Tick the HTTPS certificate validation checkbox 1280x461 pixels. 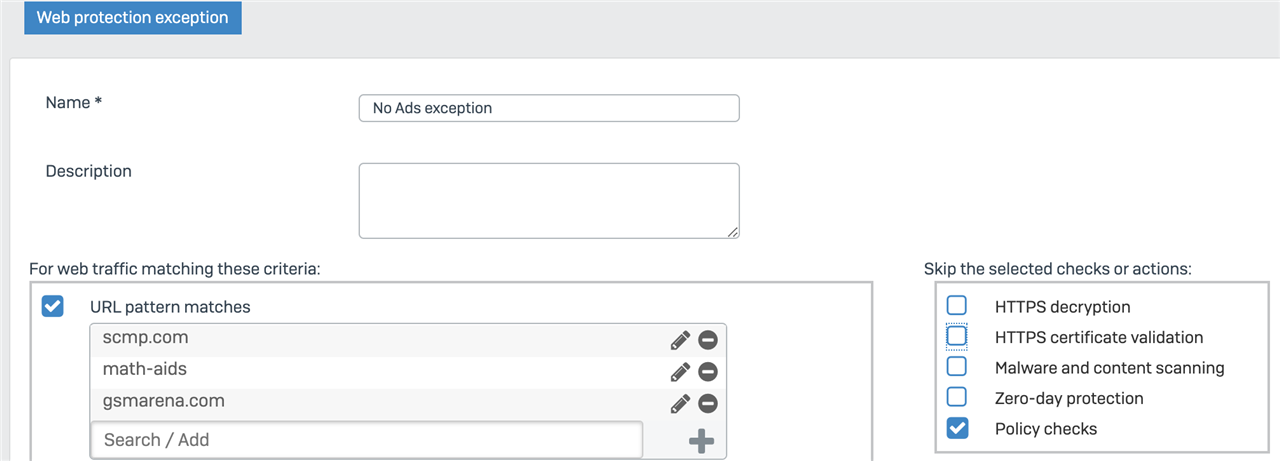click(x=957, y=337)
